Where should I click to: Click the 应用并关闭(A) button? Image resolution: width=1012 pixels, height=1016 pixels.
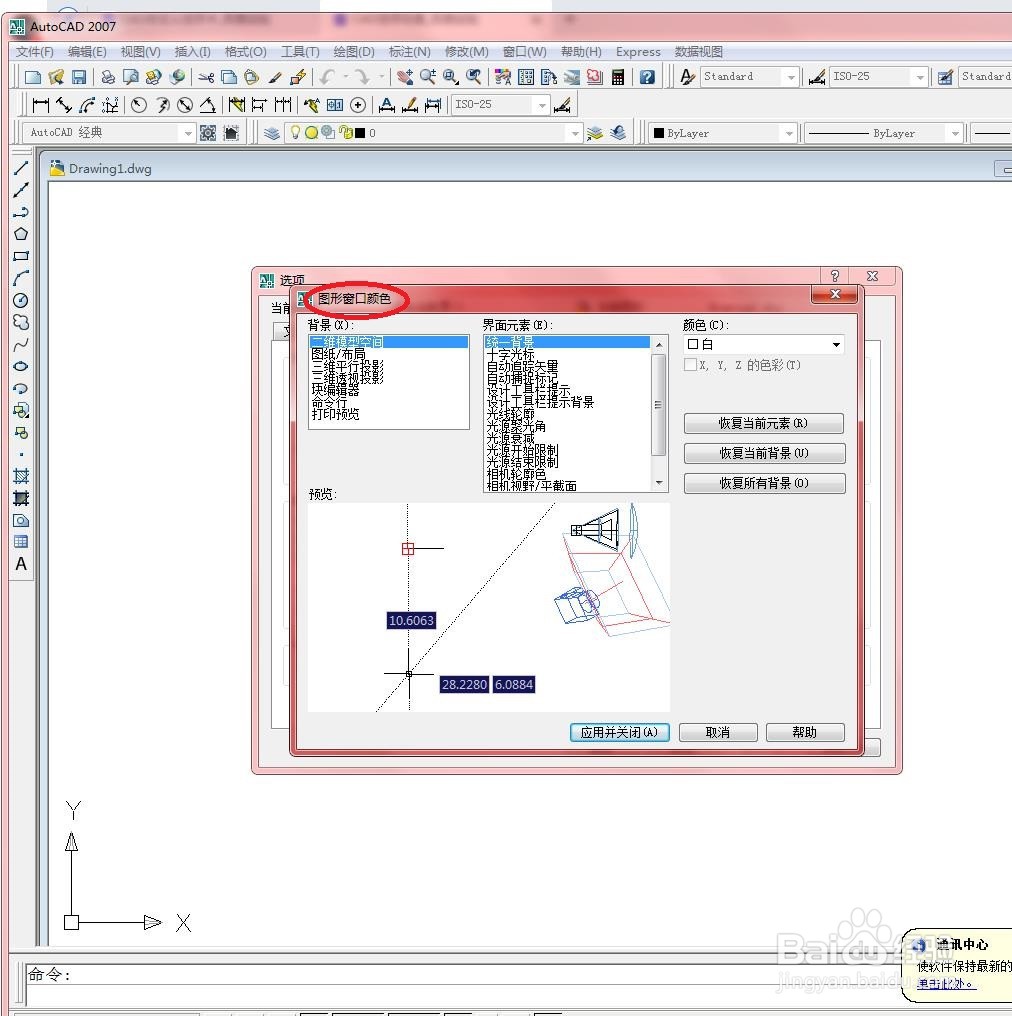[x=619, y=732]
